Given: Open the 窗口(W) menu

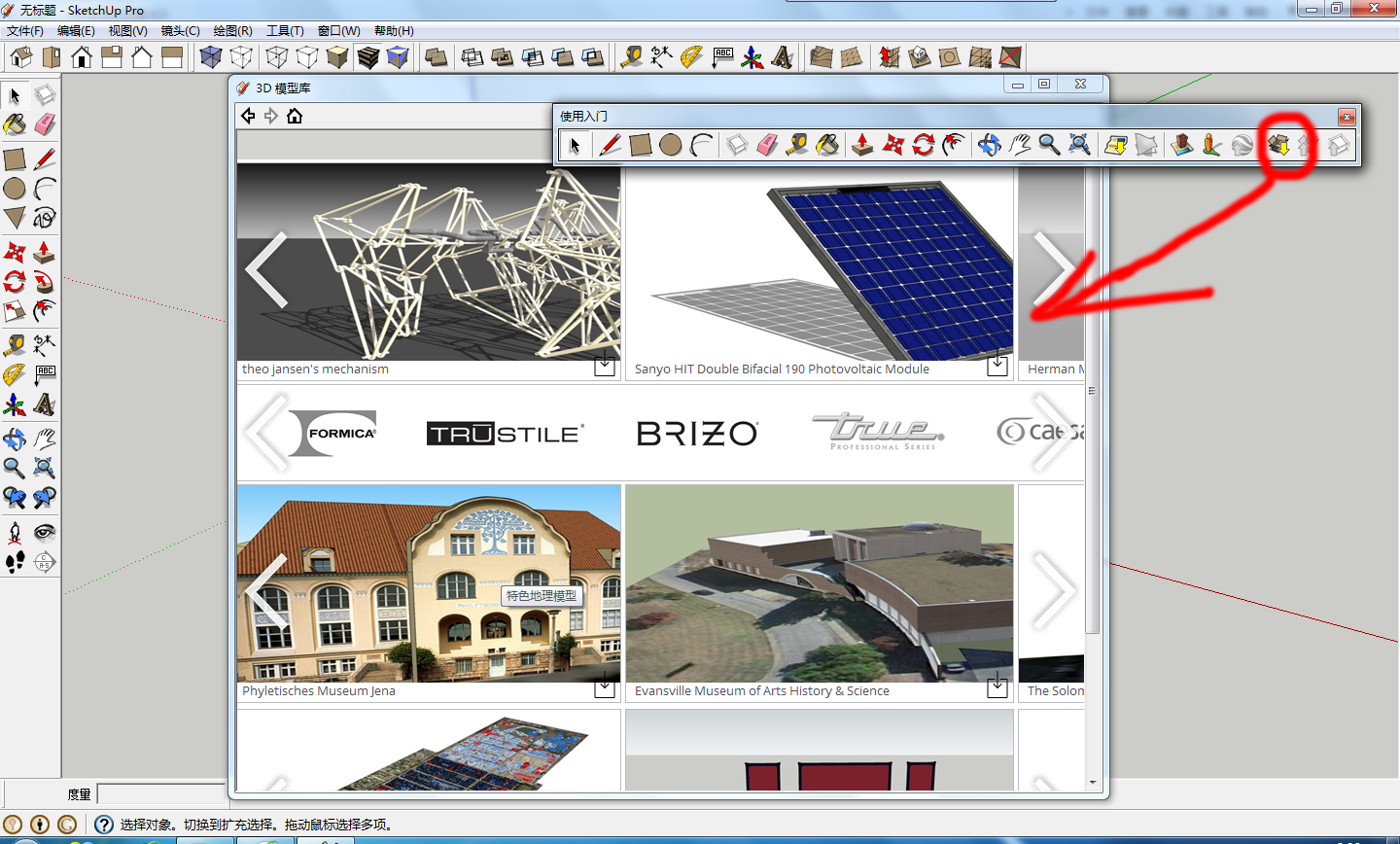Looking at the screenshot, I should pyautogui.click(x=339, y=31).
